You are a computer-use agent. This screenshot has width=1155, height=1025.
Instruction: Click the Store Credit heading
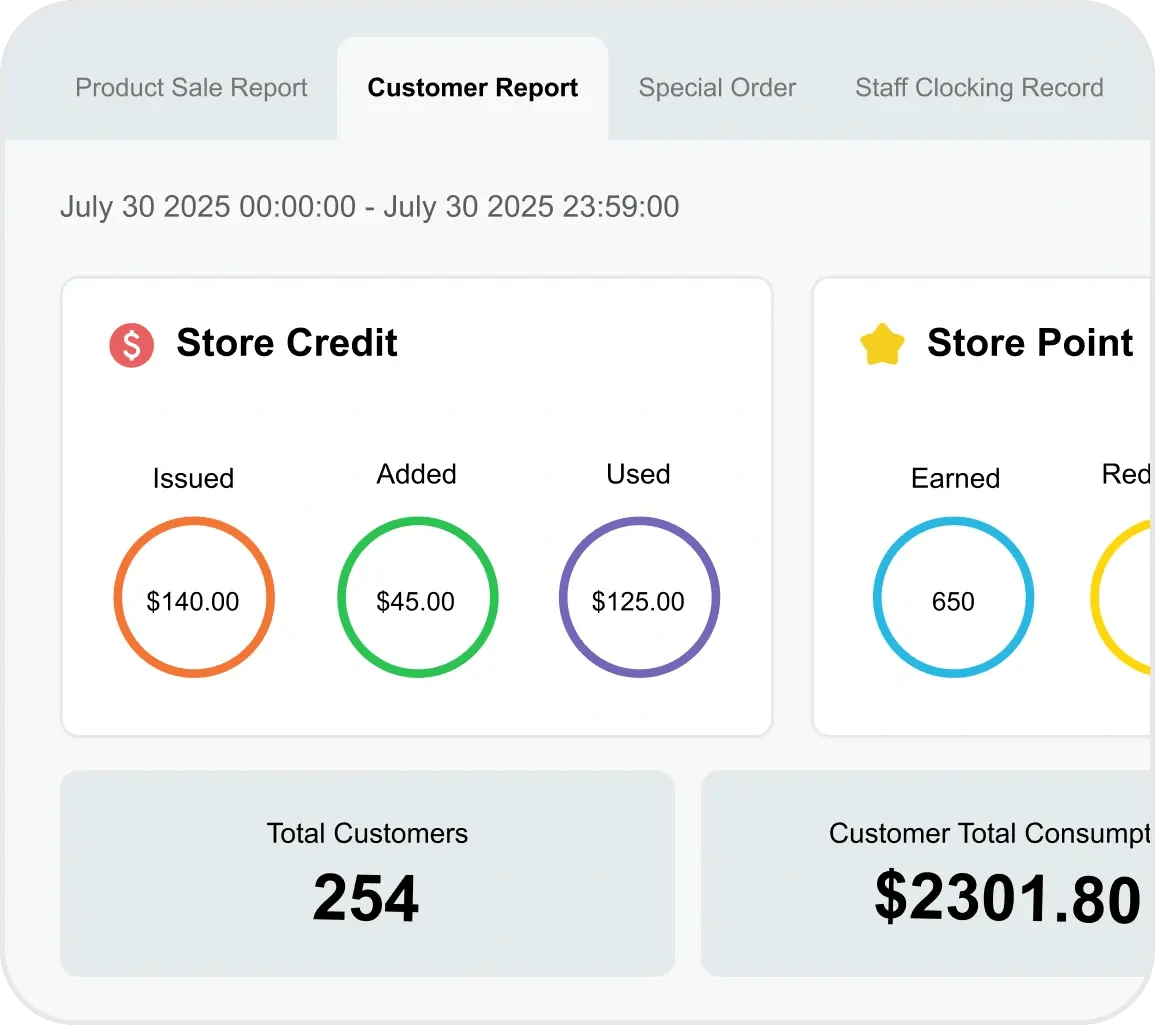(x=287, y=343)
